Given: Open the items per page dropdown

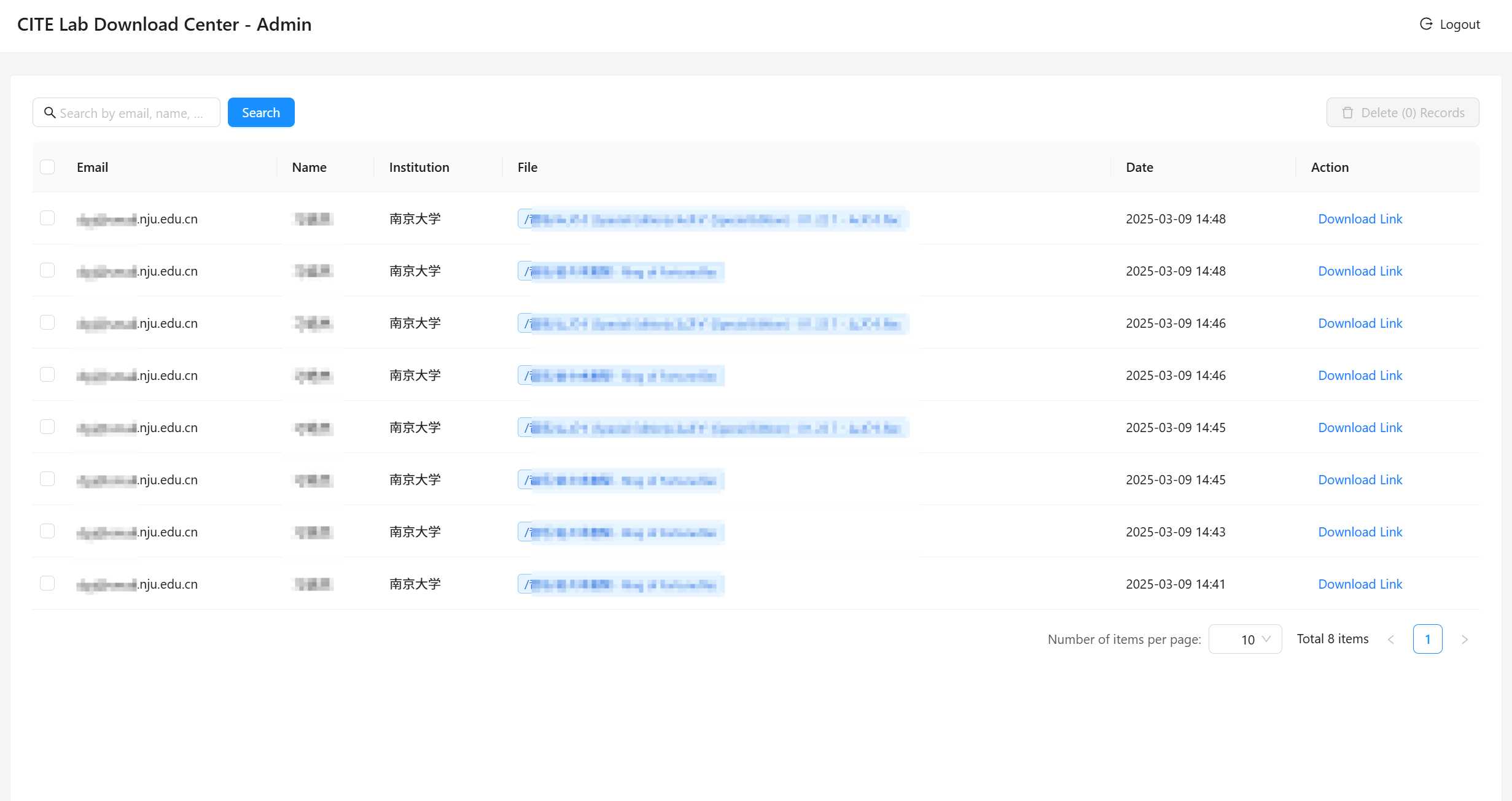Looking at the screenshot, I should 1245,640.
